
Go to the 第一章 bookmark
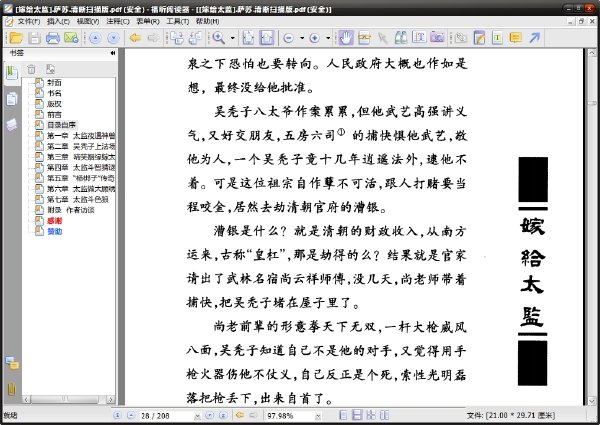coord(81,135)
